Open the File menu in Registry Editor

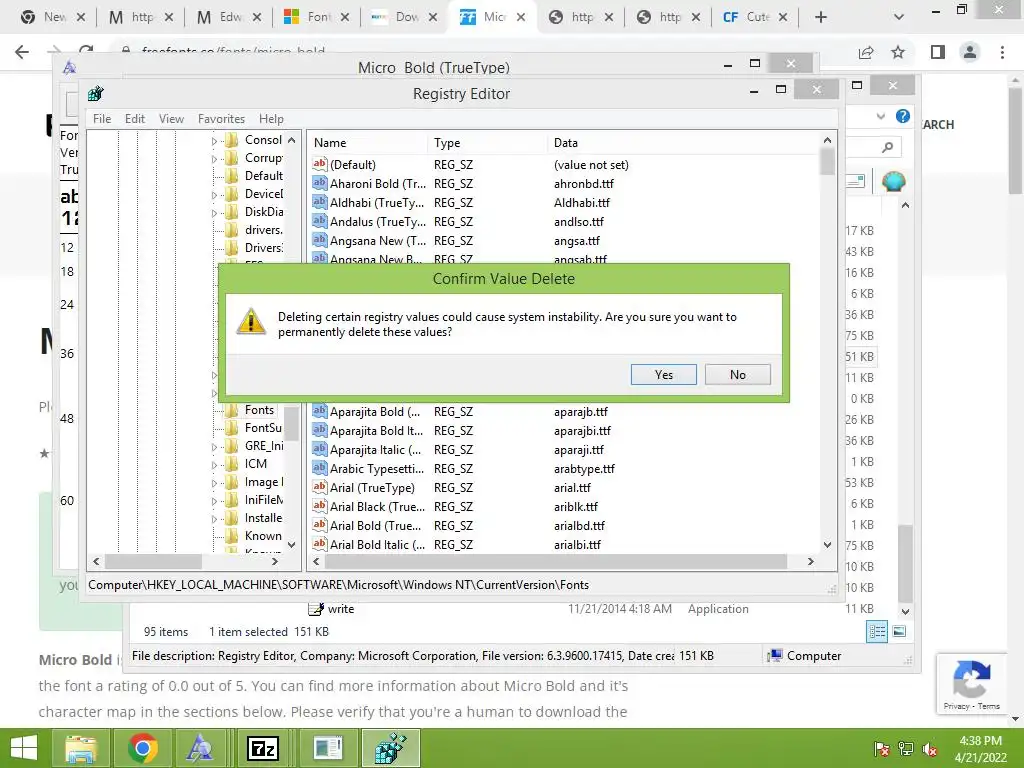[102, 119]
